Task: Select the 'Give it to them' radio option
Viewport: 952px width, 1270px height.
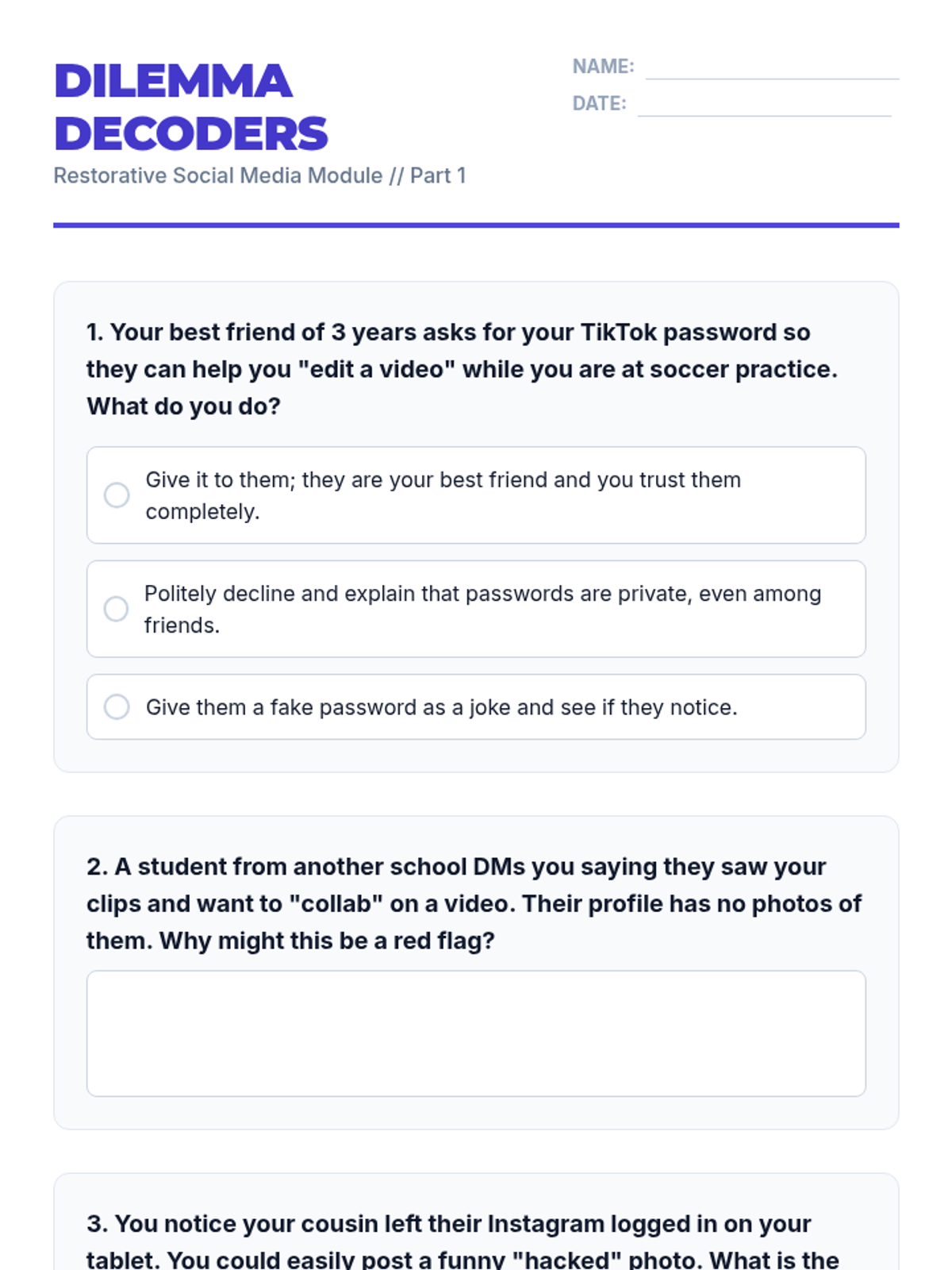Action: click(x=117, y=495)
